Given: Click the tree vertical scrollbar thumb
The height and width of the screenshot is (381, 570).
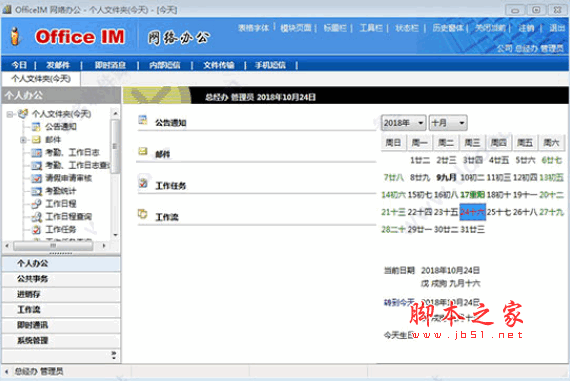Looking at the screenshot, I should pyautogui.click(x=115, y=146).
